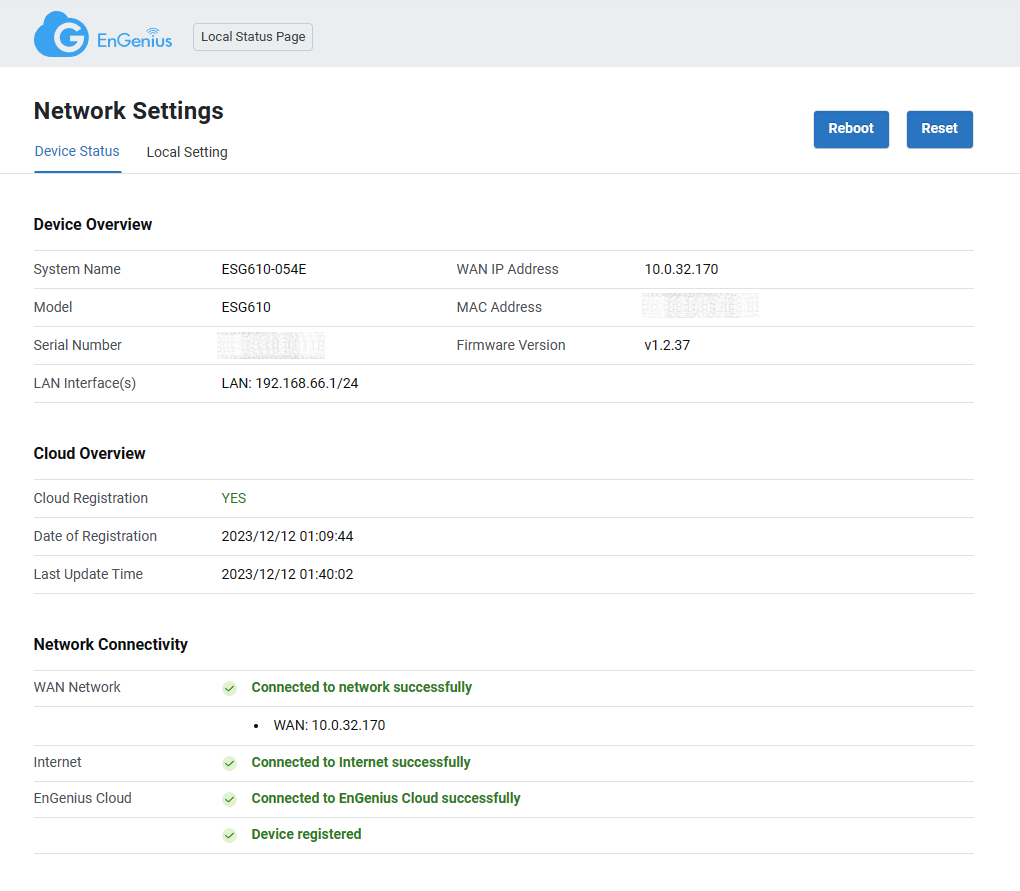
Task: Click the LAN Interface(s) label
Action: point(85,383)
